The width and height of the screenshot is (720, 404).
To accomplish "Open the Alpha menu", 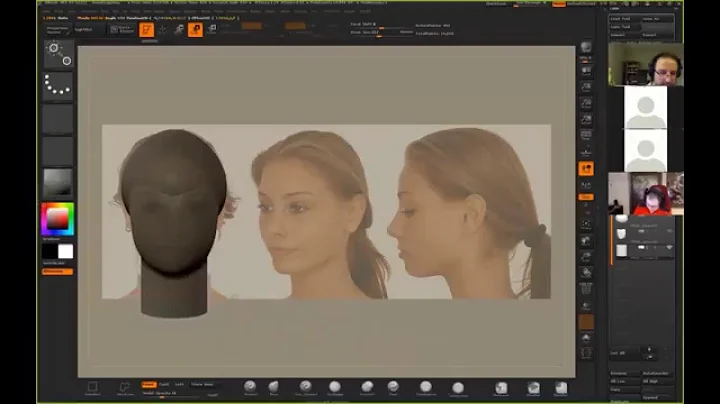I will pos(46,11).
